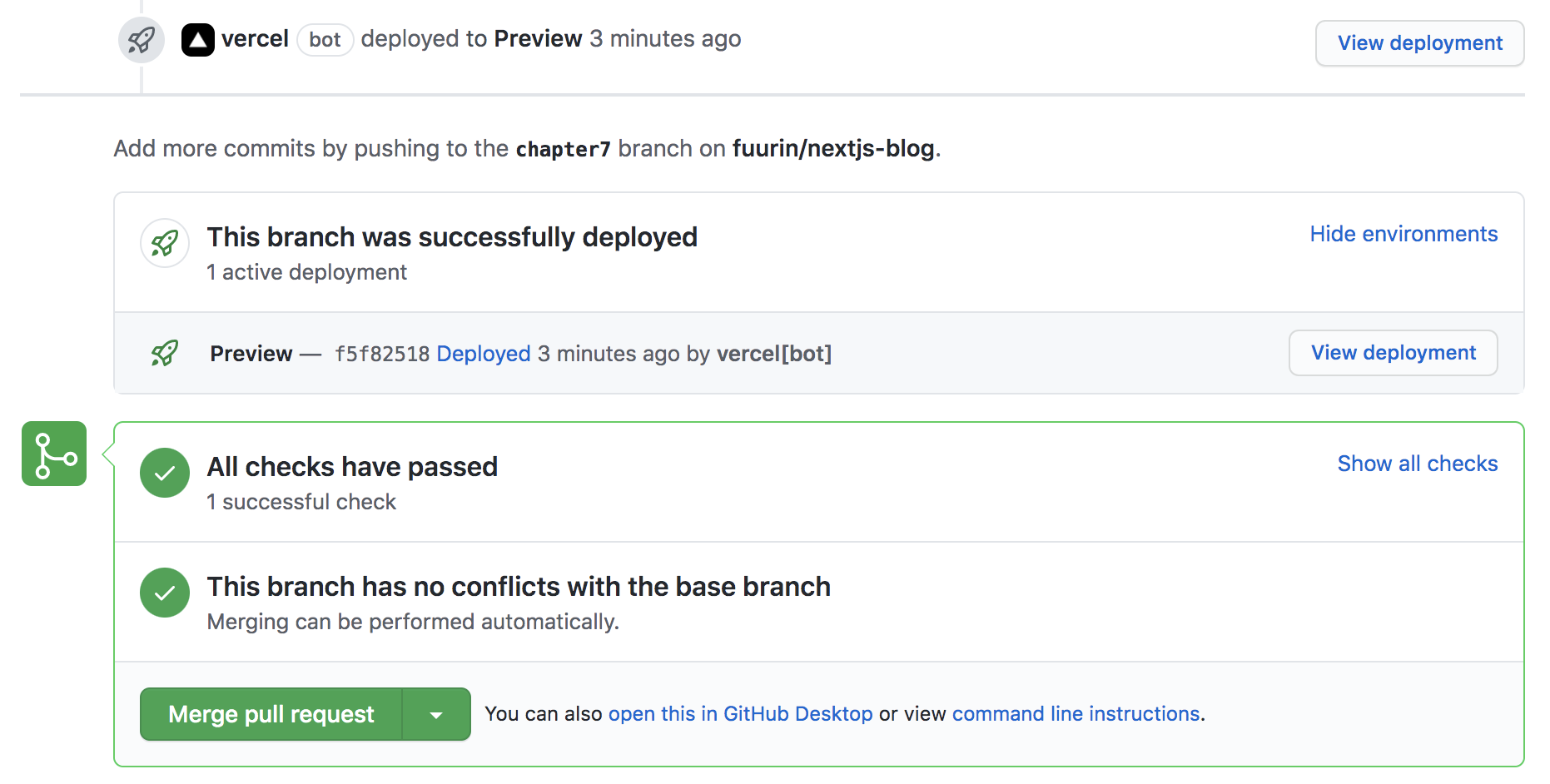Collapse the list with Hide environments

pos(1403,234)
